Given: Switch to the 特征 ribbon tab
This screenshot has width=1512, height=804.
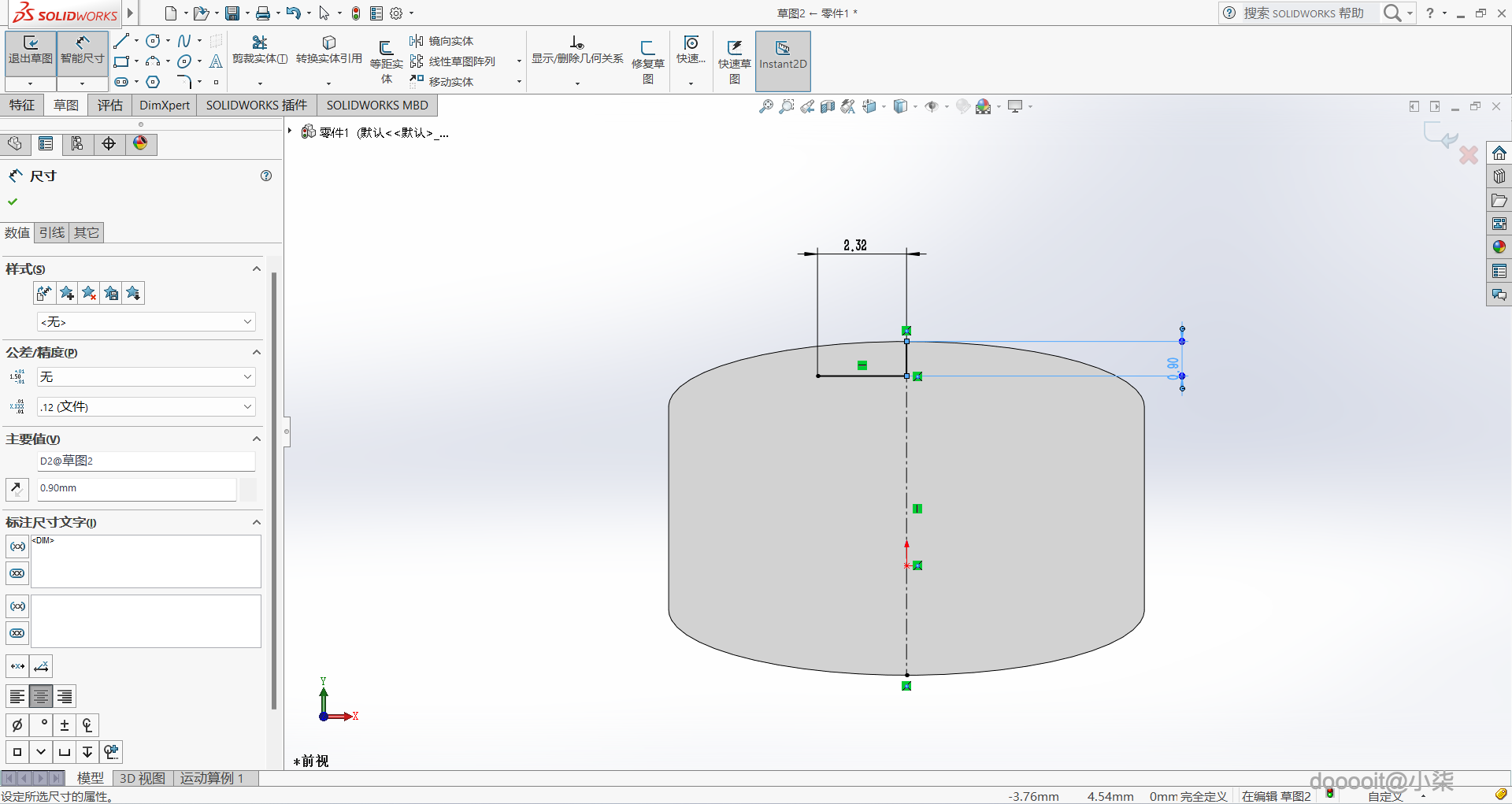Looking at the screenshot, I should click(x=22, y=106).
